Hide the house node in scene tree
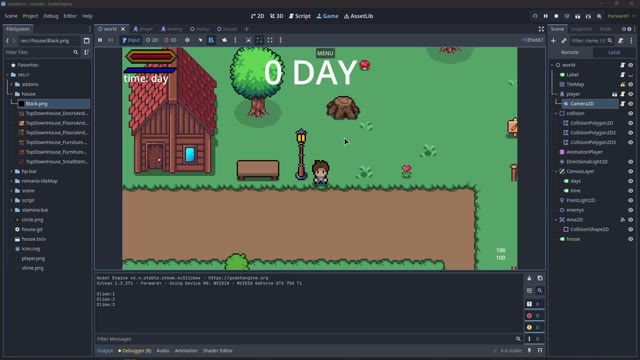 (x=631, y=239)
